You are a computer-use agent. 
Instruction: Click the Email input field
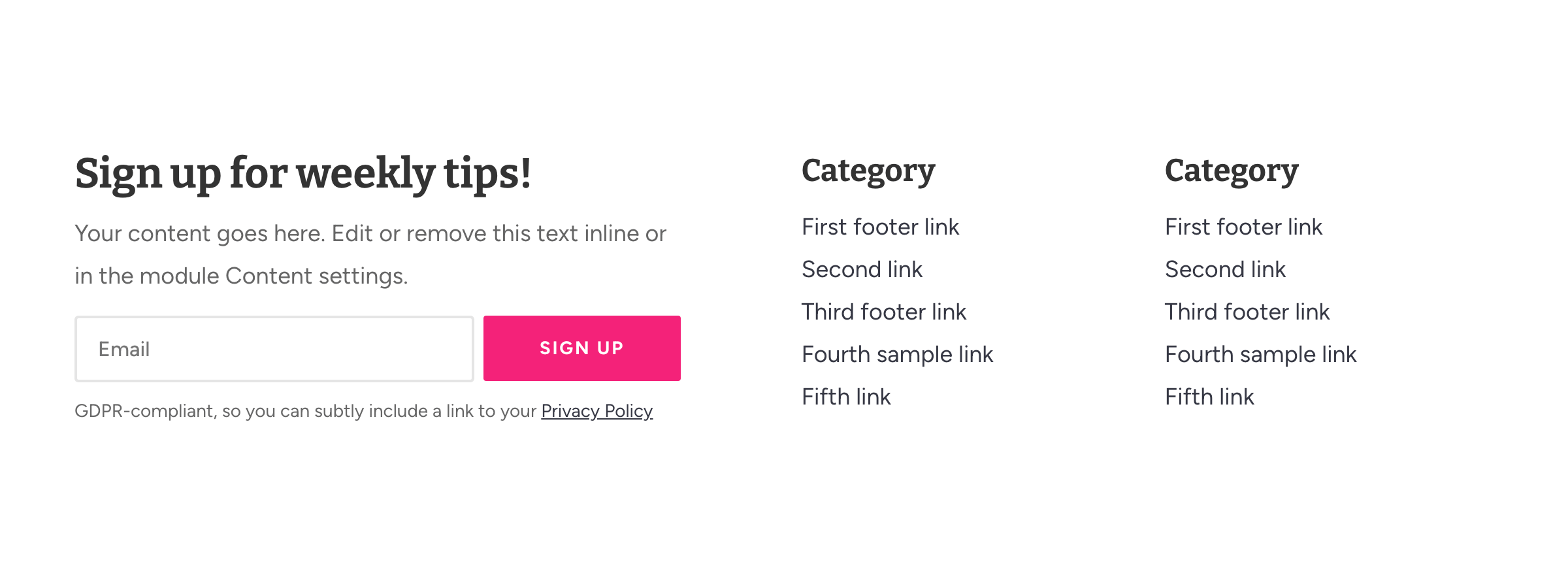pos(274,349)
